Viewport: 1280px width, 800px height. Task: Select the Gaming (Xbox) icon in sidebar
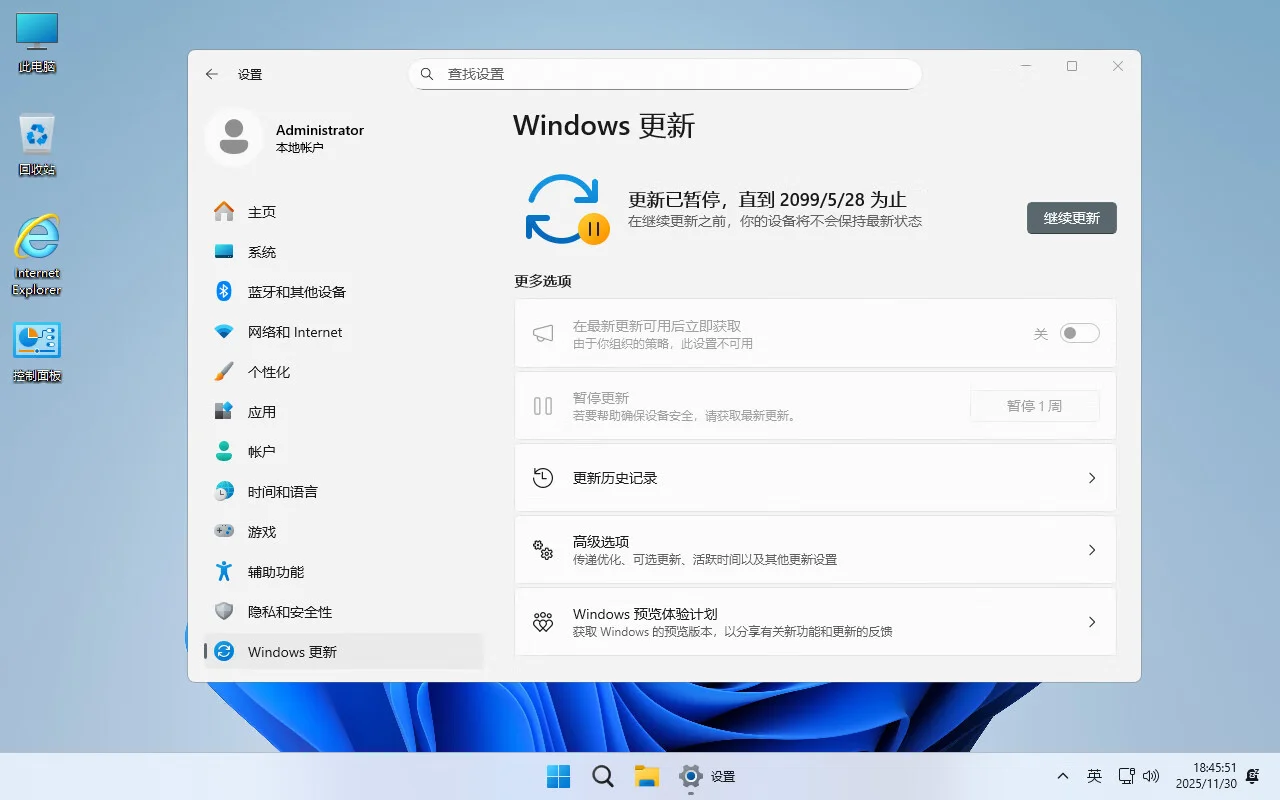coord(224,531)
